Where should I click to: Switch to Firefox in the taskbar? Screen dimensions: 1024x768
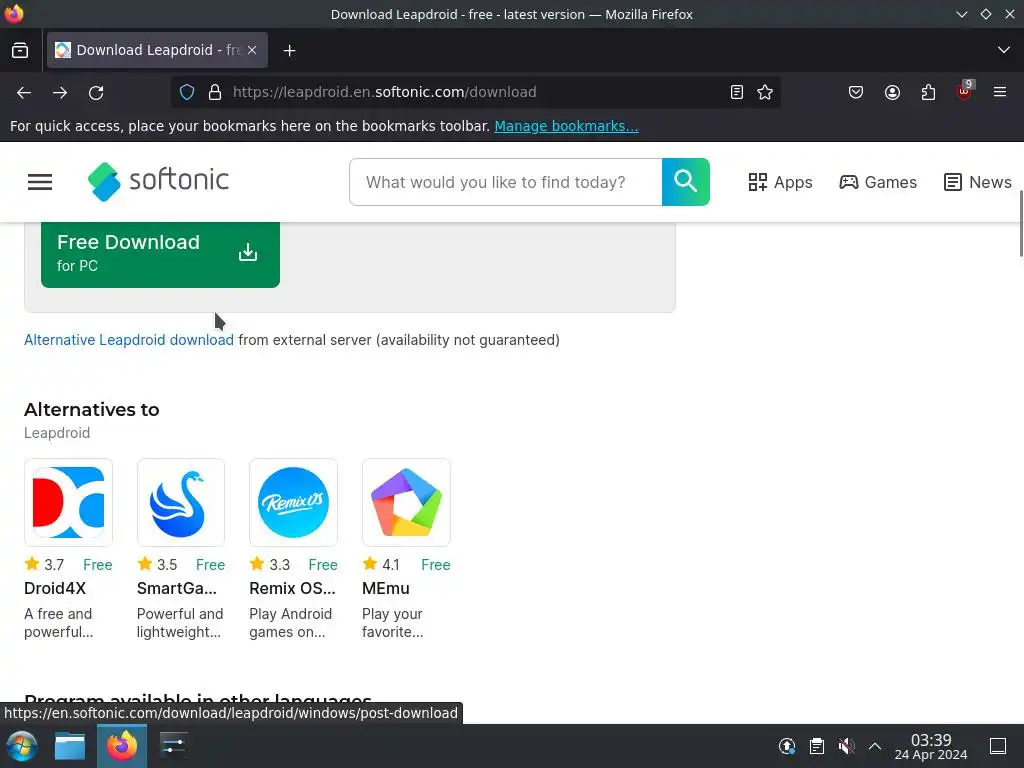click(x=122, y=746)
